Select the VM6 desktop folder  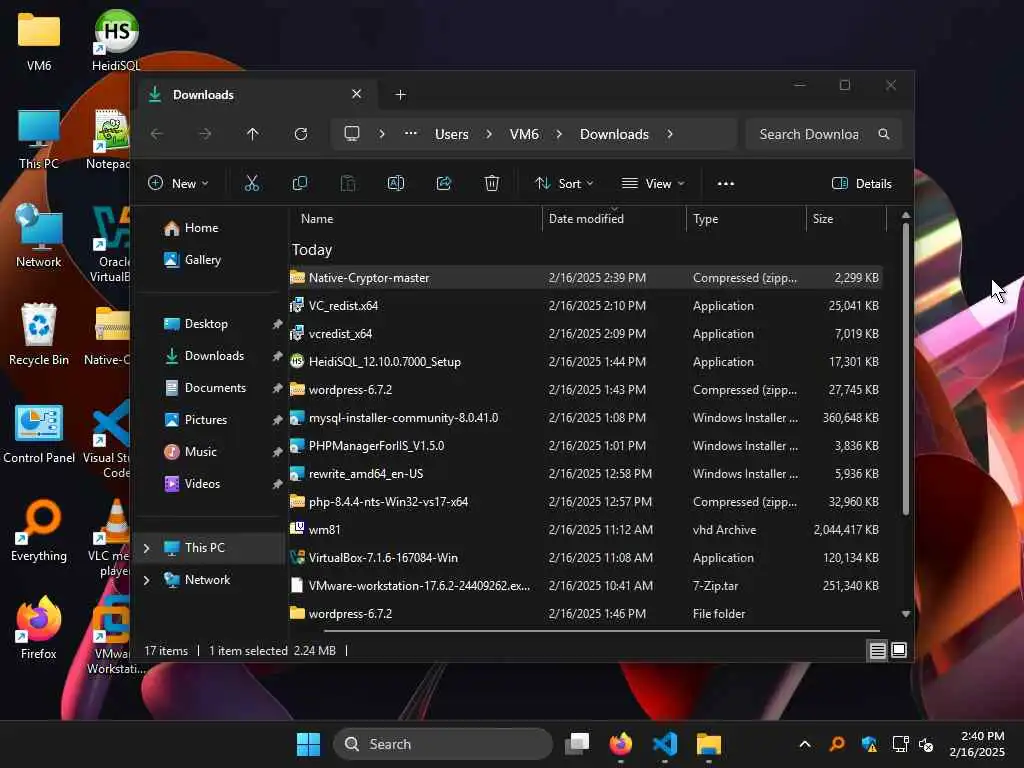39,40
